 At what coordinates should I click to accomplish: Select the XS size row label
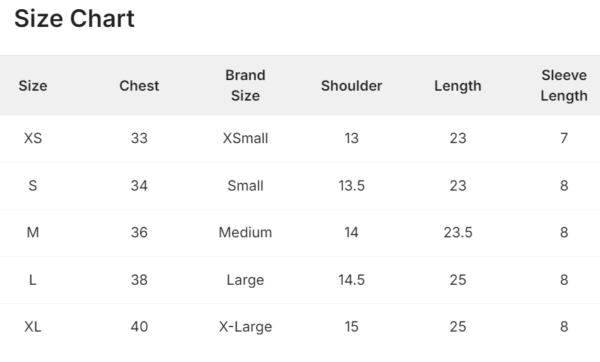coord(33,138)
